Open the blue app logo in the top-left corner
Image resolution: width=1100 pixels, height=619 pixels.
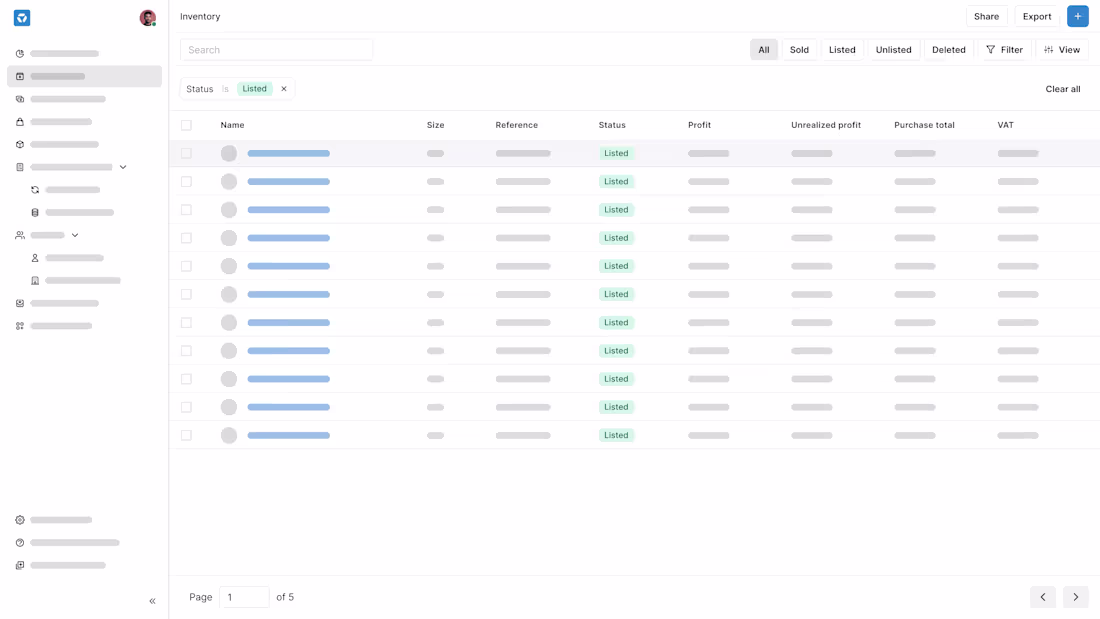pyautogui.click(x=21, y=17)
